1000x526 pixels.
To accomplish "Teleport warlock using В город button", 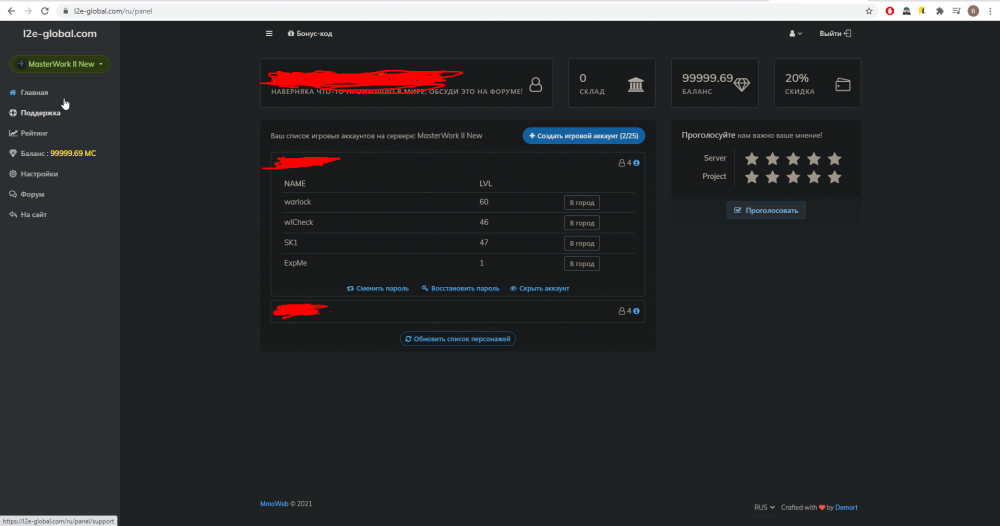I will (581, 202).
